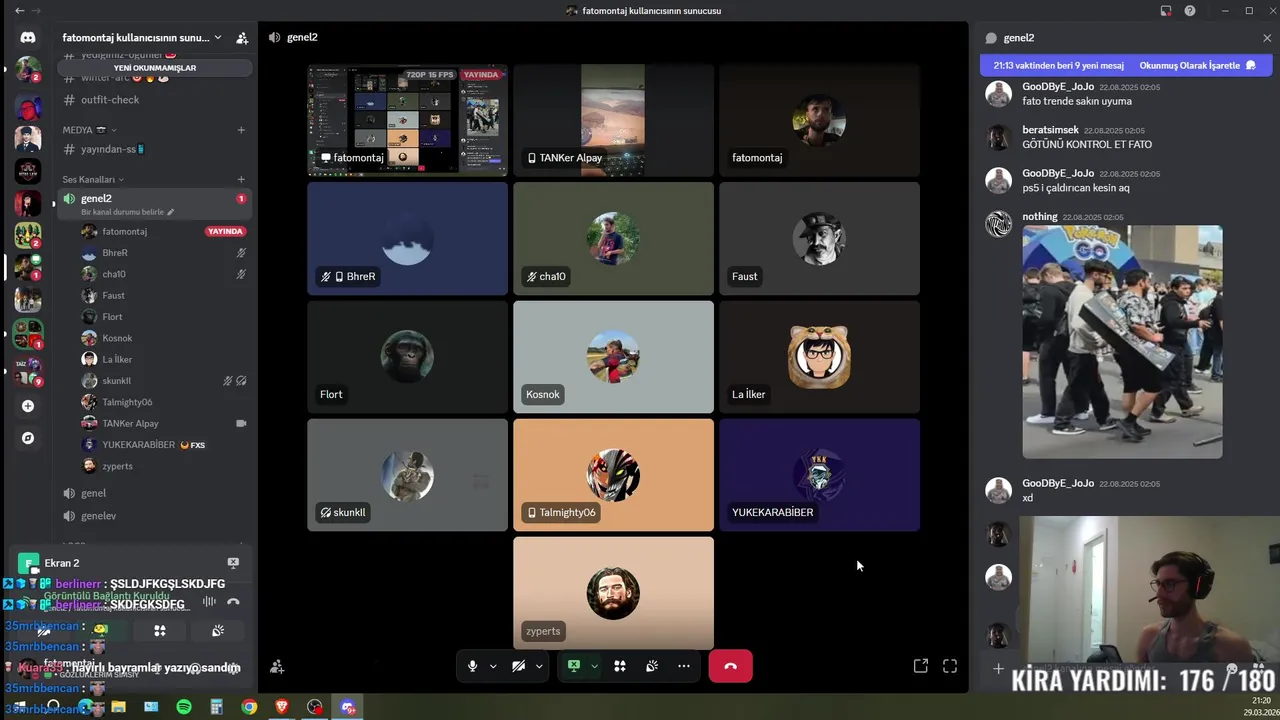Select La İlker participant tile
This screenshot has width=1280, height=720.
pyautogui.click(x=819, y=357)
